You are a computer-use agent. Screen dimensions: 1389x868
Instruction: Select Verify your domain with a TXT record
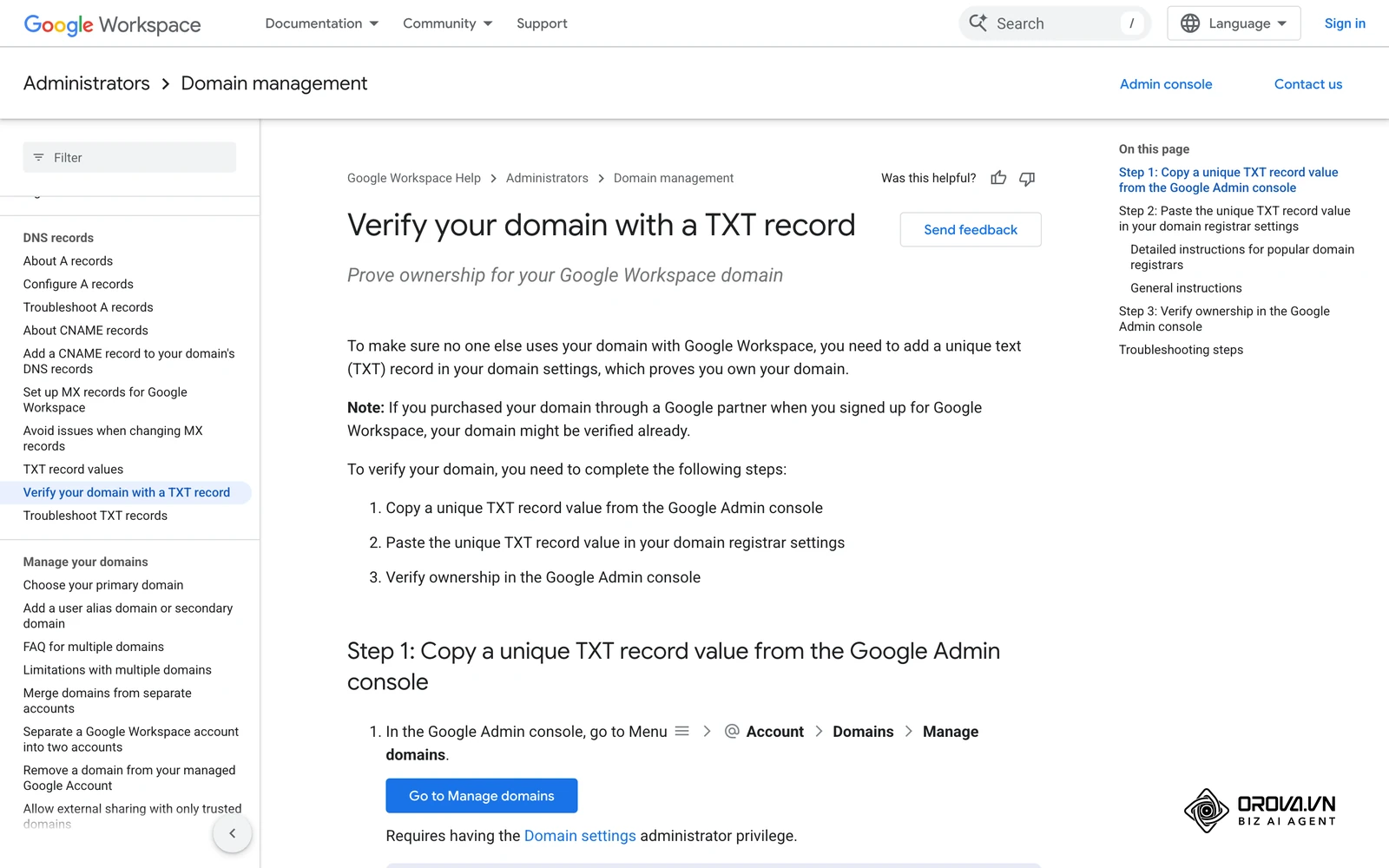point(127,493)
